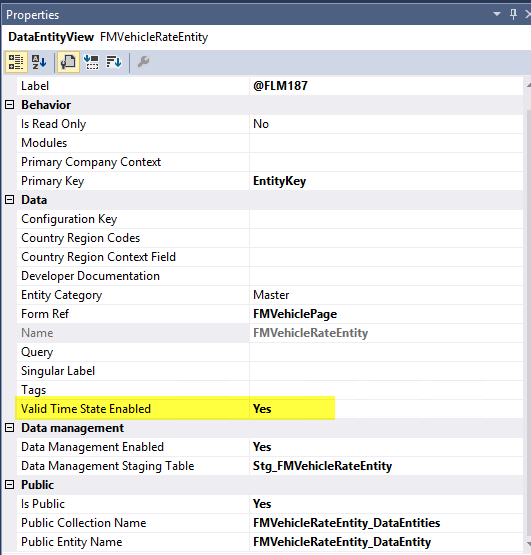531x555 pixels.
Task: Pin the Properties window with auto-hide icon
Action: click(x=513, y=15)
